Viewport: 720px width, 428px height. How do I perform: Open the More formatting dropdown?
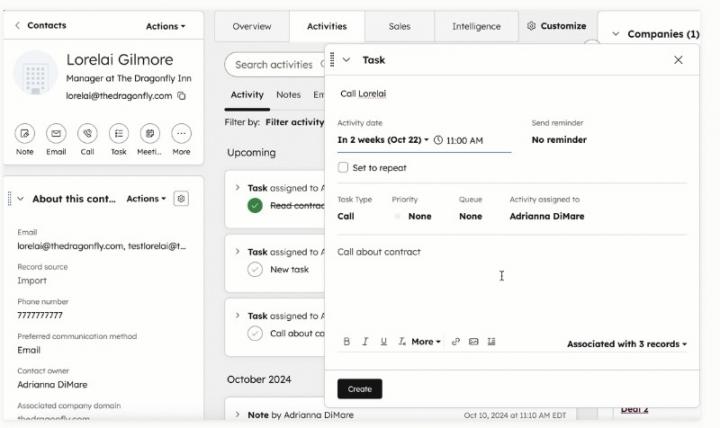point(426,342)
